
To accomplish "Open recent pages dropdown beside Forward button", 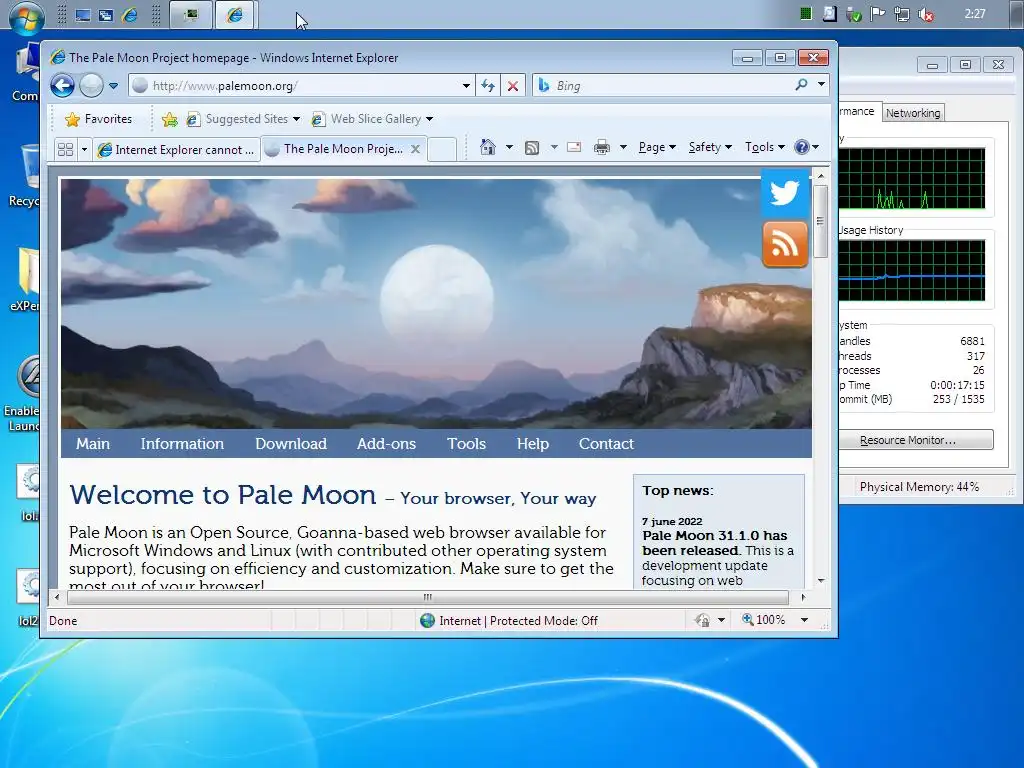I will tap(114, 86).
